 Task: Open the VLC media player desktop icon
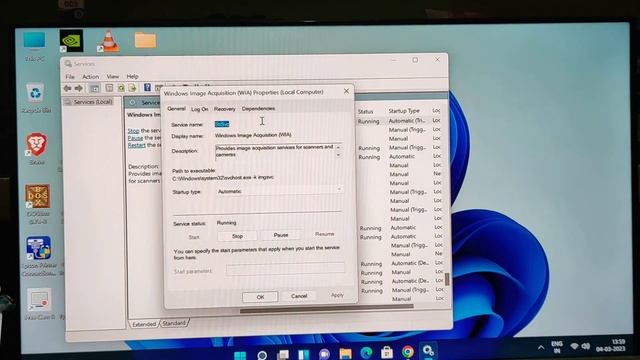click(109, 41)
